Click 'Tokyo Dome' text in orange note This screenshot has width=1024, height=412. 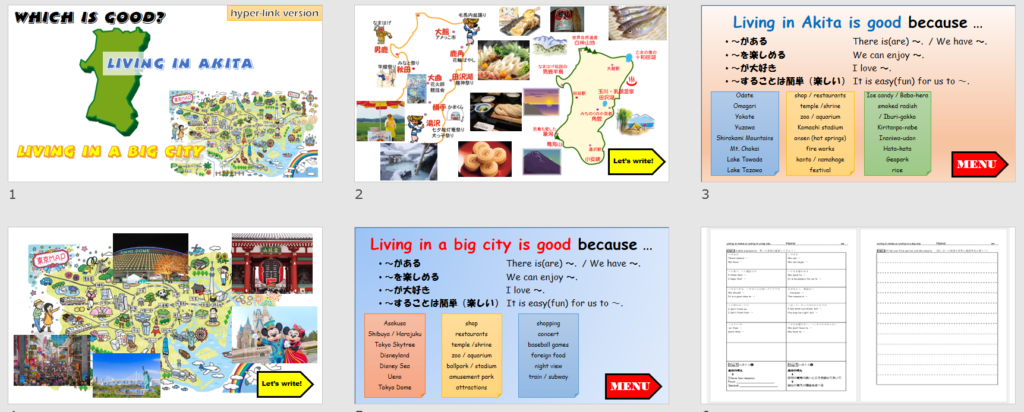pyautogui.click(x=395, y=387)
